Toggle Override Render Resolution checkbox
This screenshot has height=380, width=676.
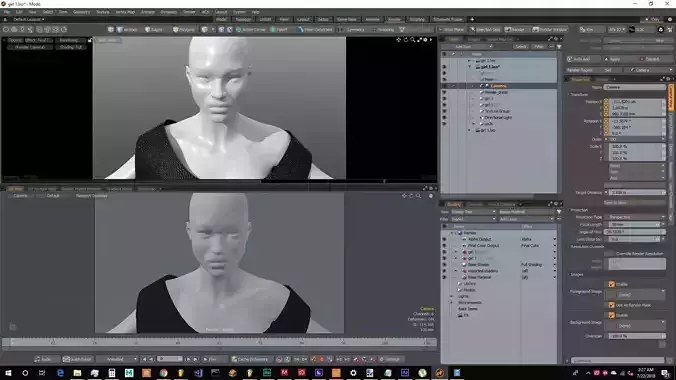609,254
